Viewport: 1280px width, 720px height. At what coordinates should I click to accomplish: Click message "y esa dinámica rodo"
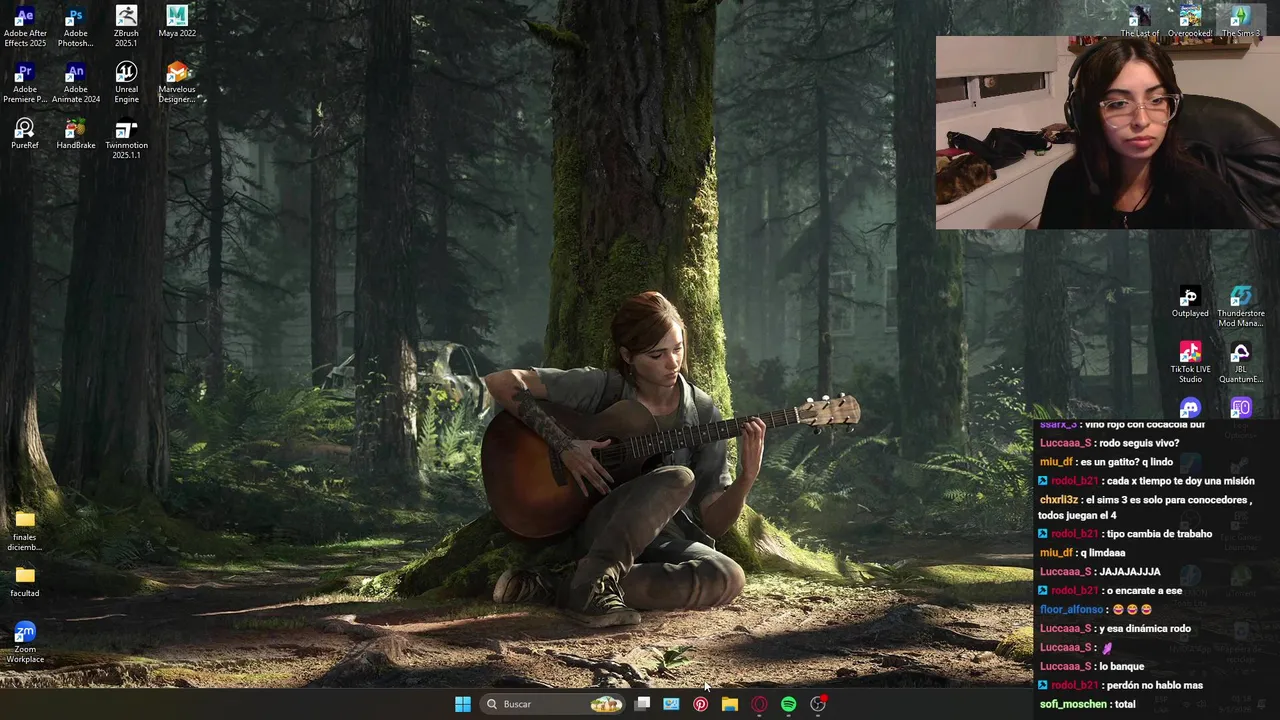1145,628
